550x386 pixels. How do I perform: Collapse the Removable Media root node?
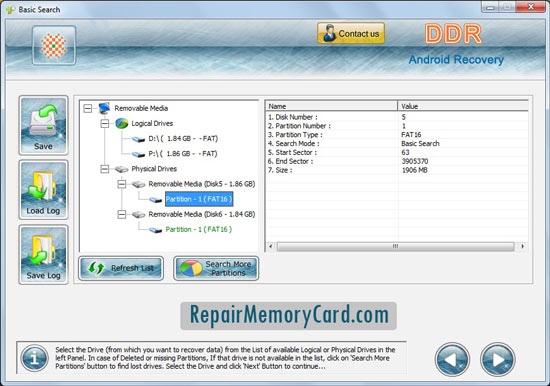88,108
